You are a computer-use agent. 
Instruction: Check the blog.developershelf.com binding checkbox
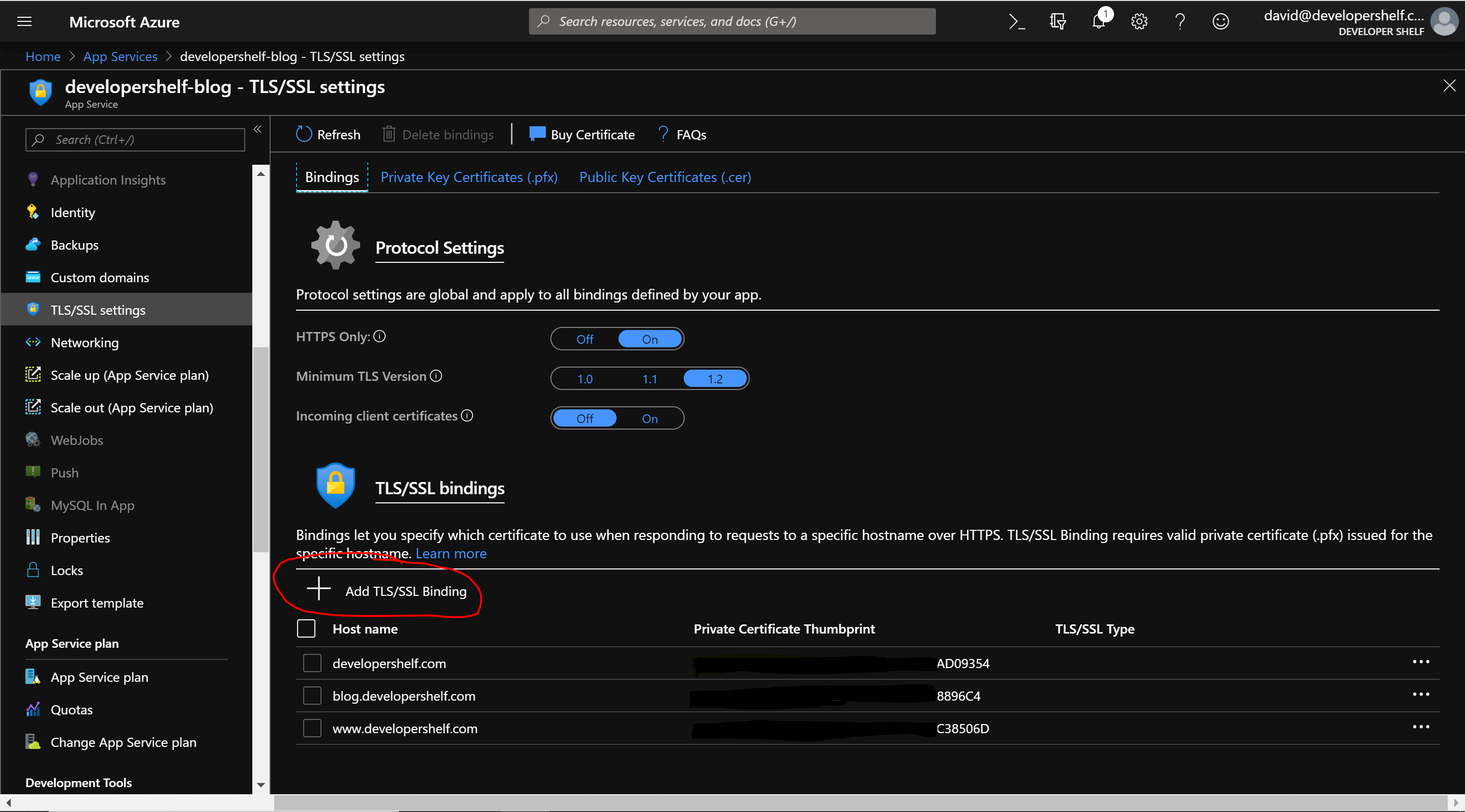point(312,696)
